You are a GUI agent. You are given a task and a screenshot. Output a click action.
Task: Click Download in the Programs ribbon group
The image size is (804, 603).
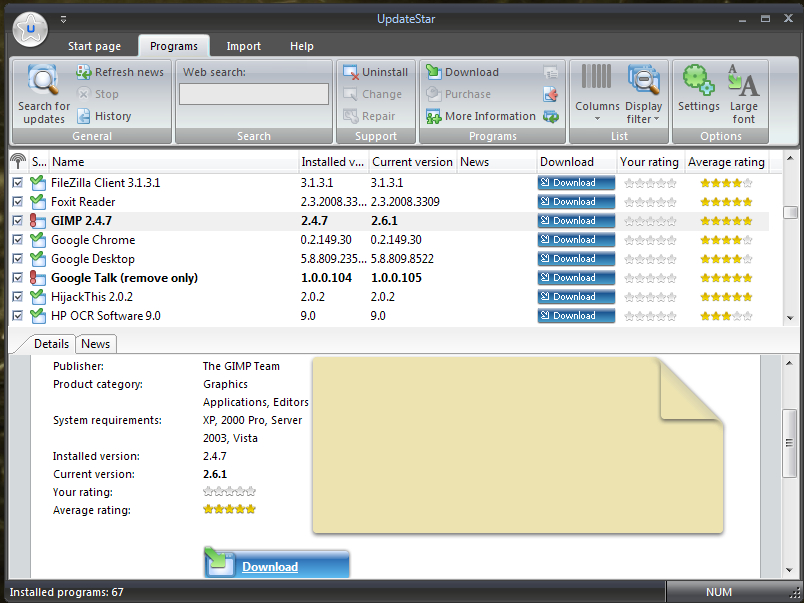coord(463,72)
